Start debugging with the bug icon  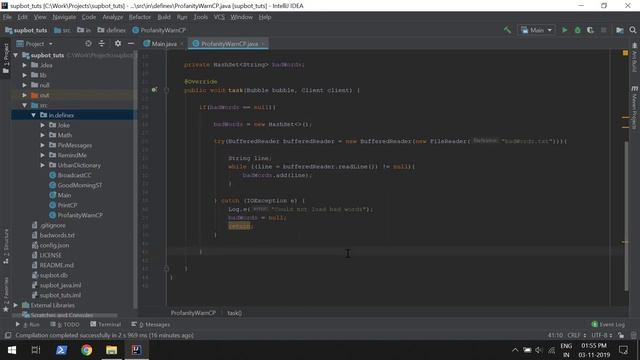[578, 30]
